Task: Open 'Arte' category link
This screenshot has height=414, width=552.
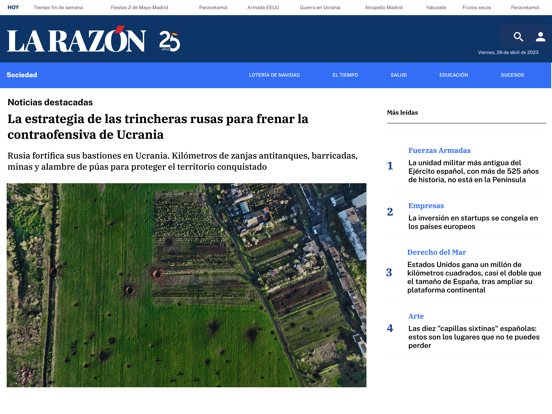Action: pos(416,316)
